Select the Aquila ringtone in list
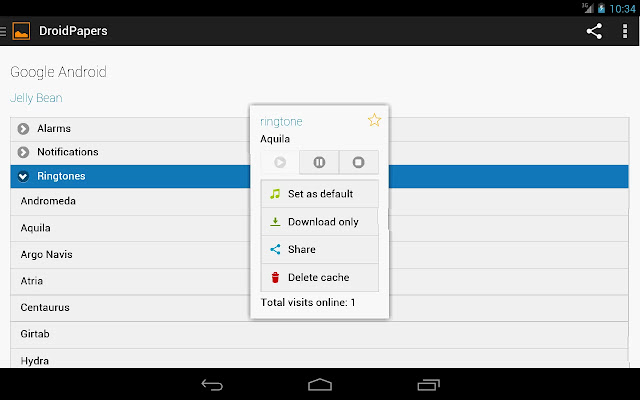The image size is (640, 400). [131, 229]
